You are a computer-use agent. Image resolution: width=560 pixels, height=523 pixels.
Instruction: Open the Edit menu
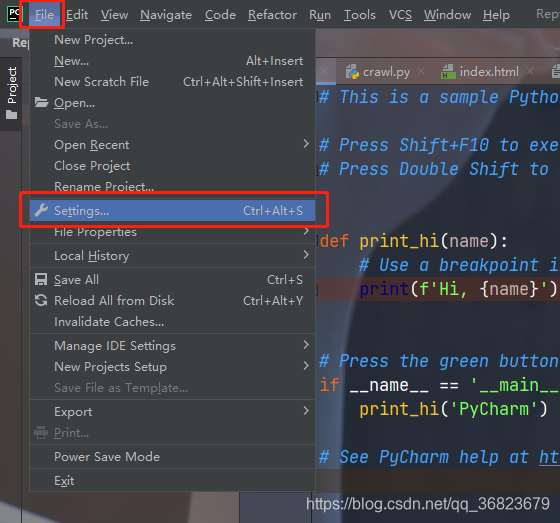point(77,15)
